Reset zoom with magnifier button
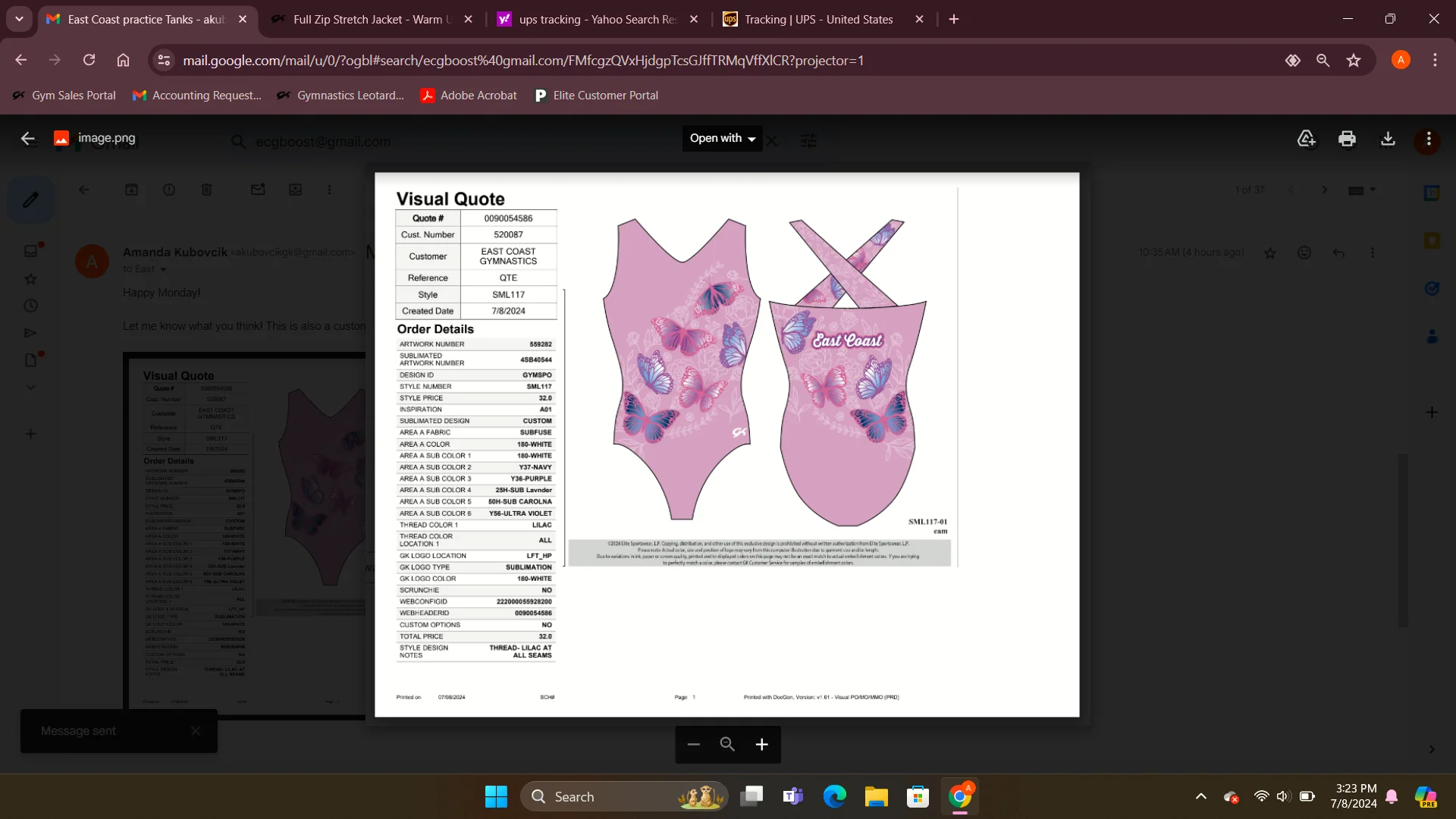Image resolution: width=1456 pixels, height=819 pixels. 727,745
